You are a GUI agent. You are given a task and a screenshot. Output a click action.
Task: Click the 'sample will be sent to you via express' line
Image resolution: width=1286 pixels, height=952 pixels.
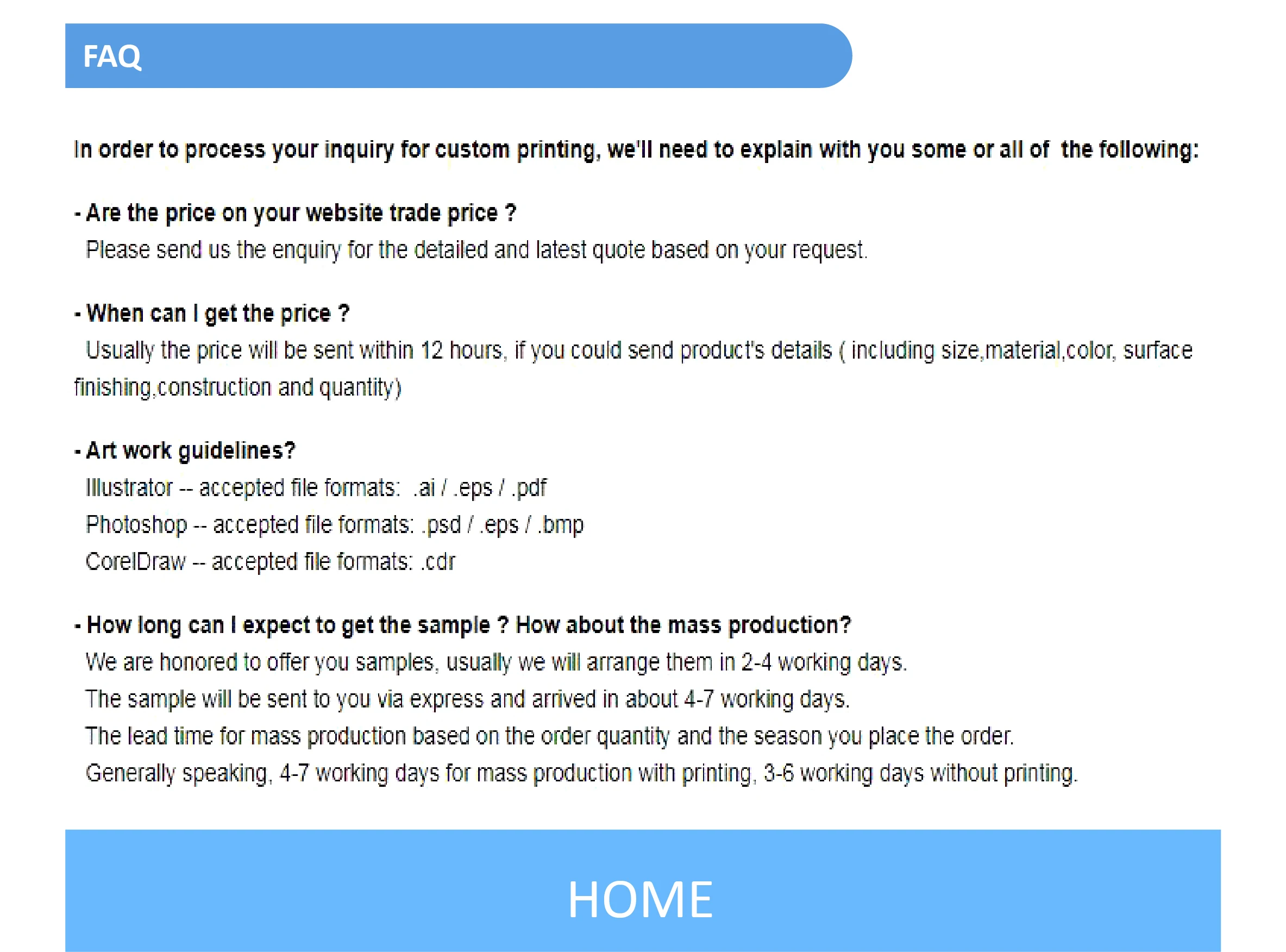(x=467, y=699)
